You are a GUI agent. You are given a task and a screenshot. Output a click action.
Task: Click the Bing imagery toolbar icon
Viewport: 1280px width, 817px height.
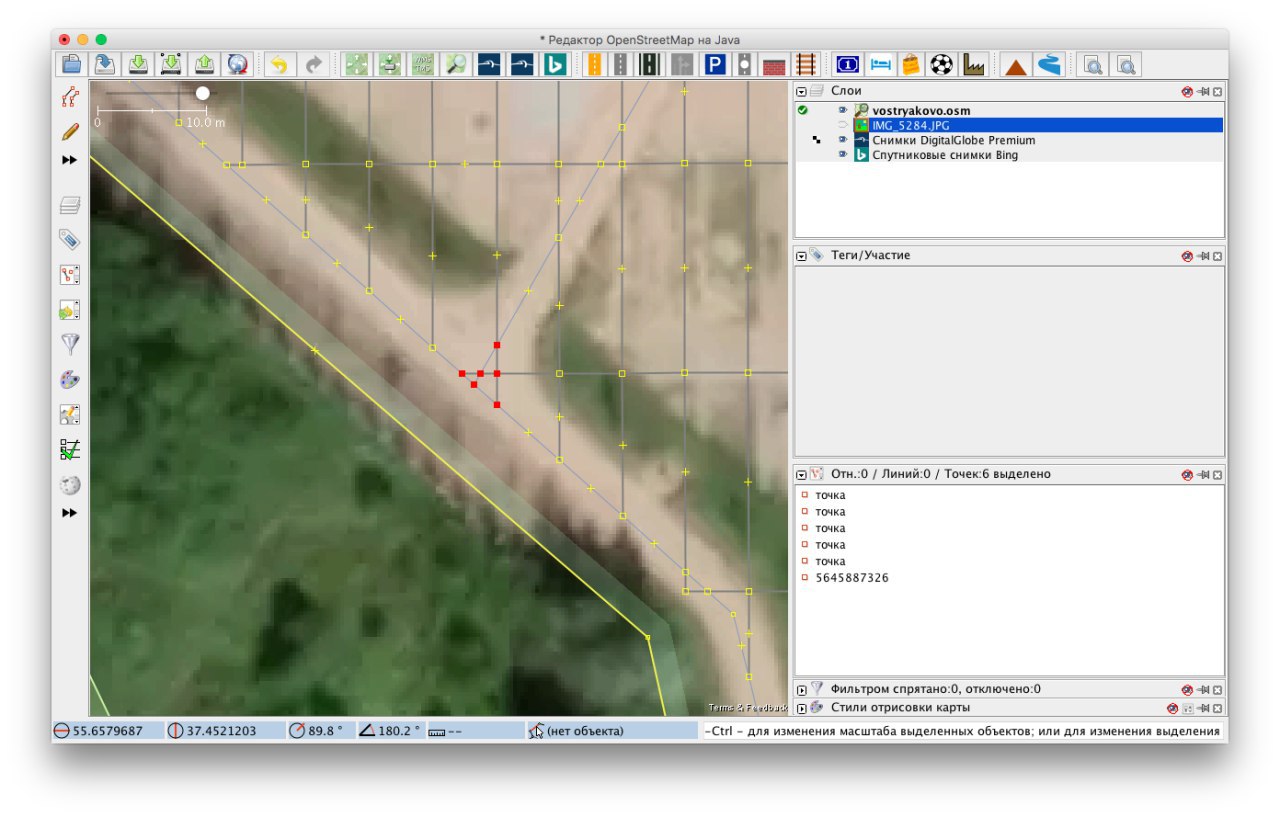point(554,65)
